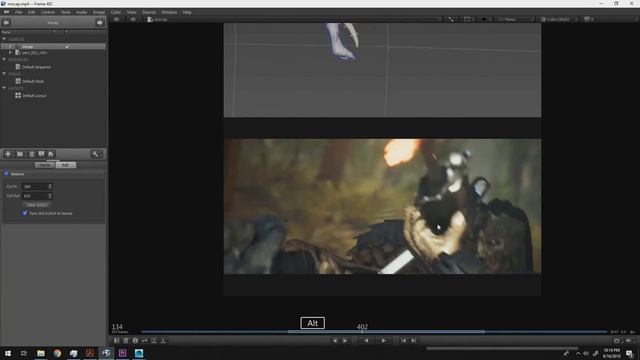The height and width of the screenshot is (360, 640).
Task: Click the play backward button
Action: click(366, 340)
